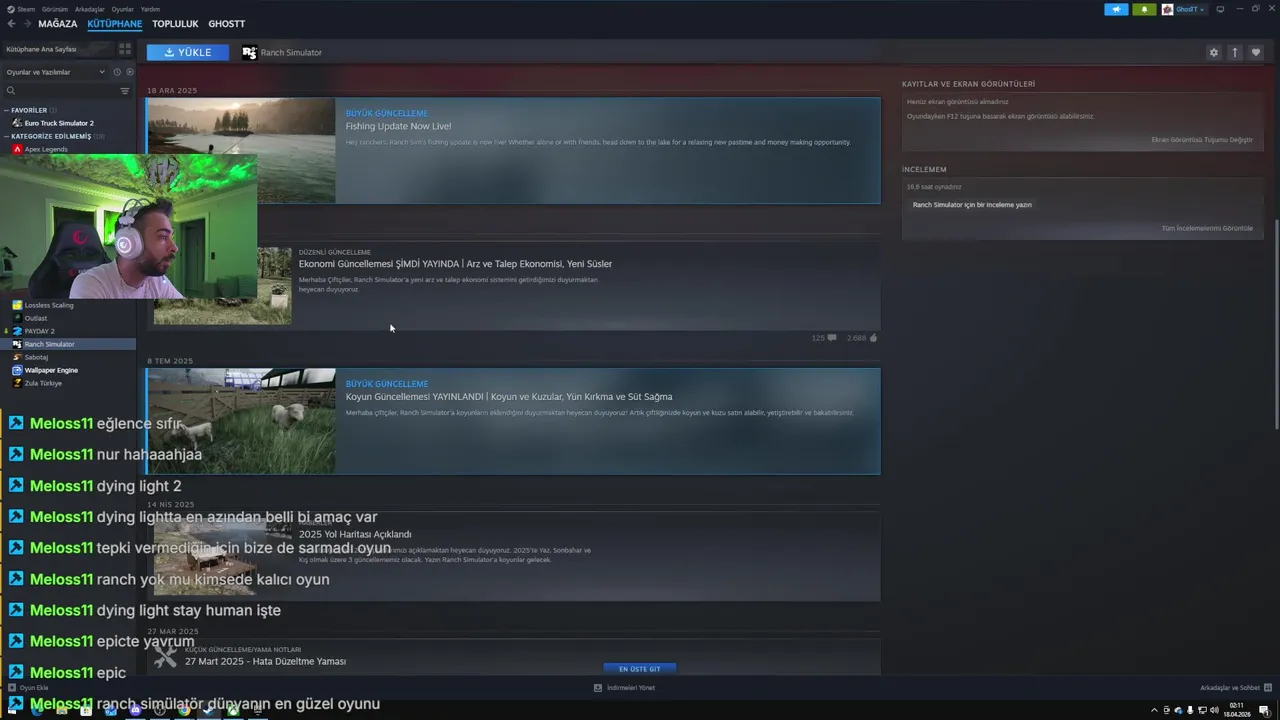The image size is (1280, 720).
Task: Click Tüm İncelemelerimi Görüntüle link
Action: [x=1207, y=228]
